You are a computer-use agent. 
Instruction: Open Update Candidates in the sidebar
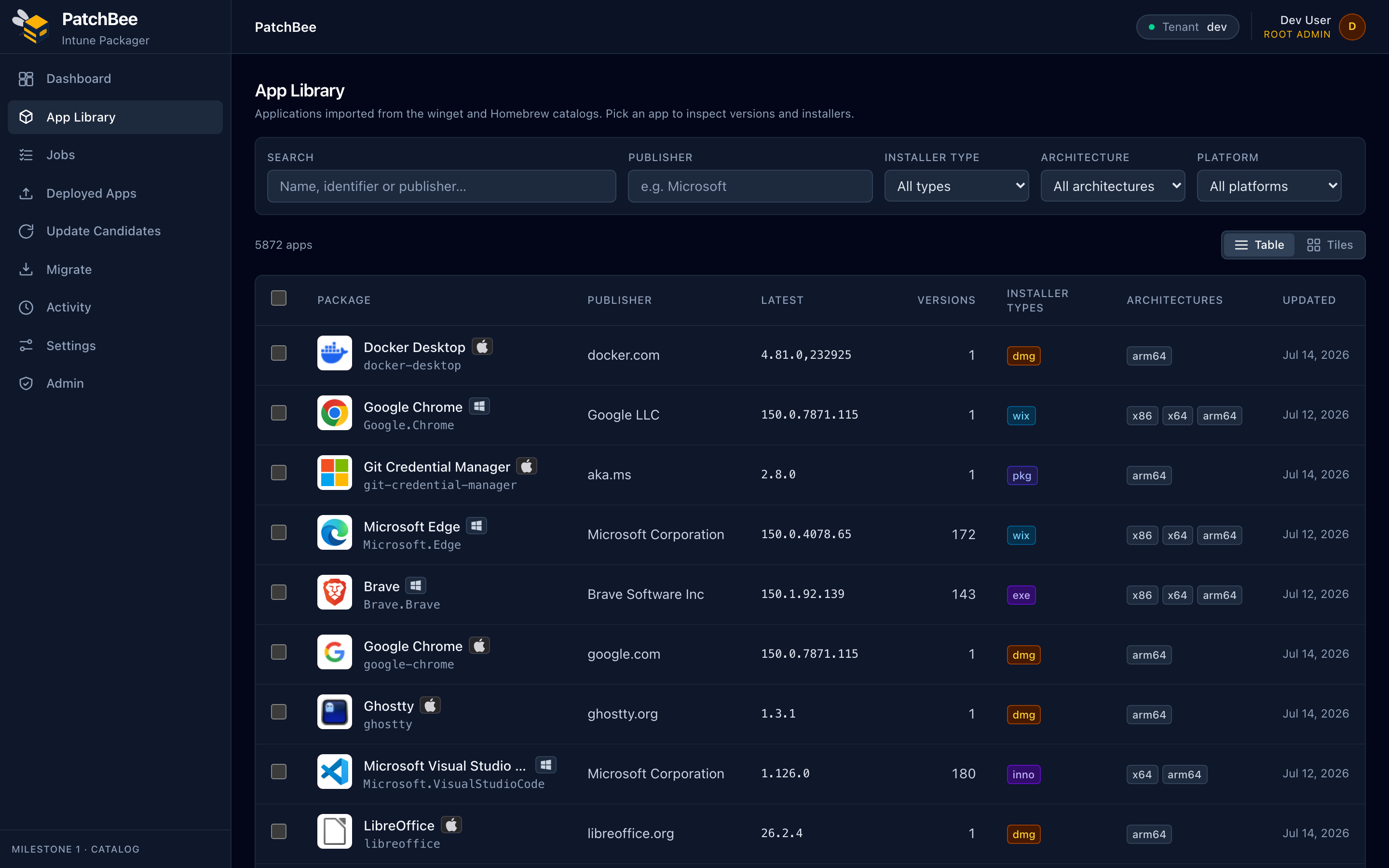pos(115,231)
